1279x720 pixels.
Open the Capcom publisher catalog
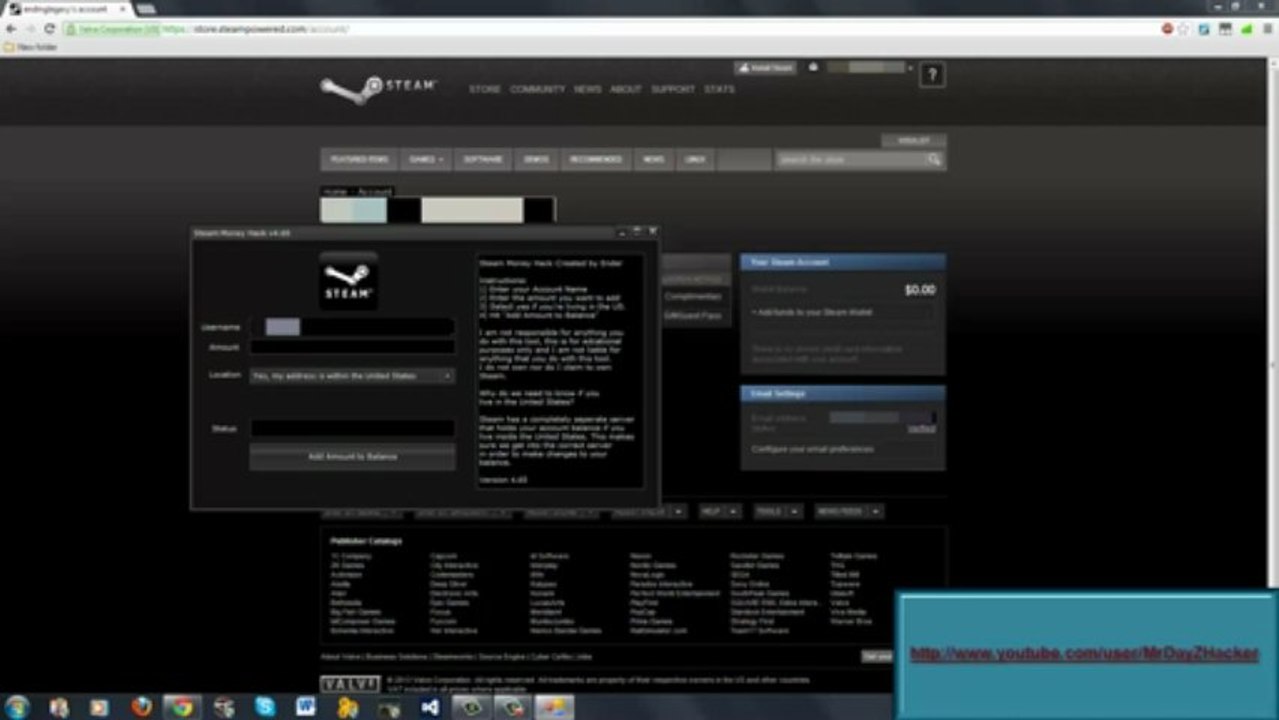444,556
